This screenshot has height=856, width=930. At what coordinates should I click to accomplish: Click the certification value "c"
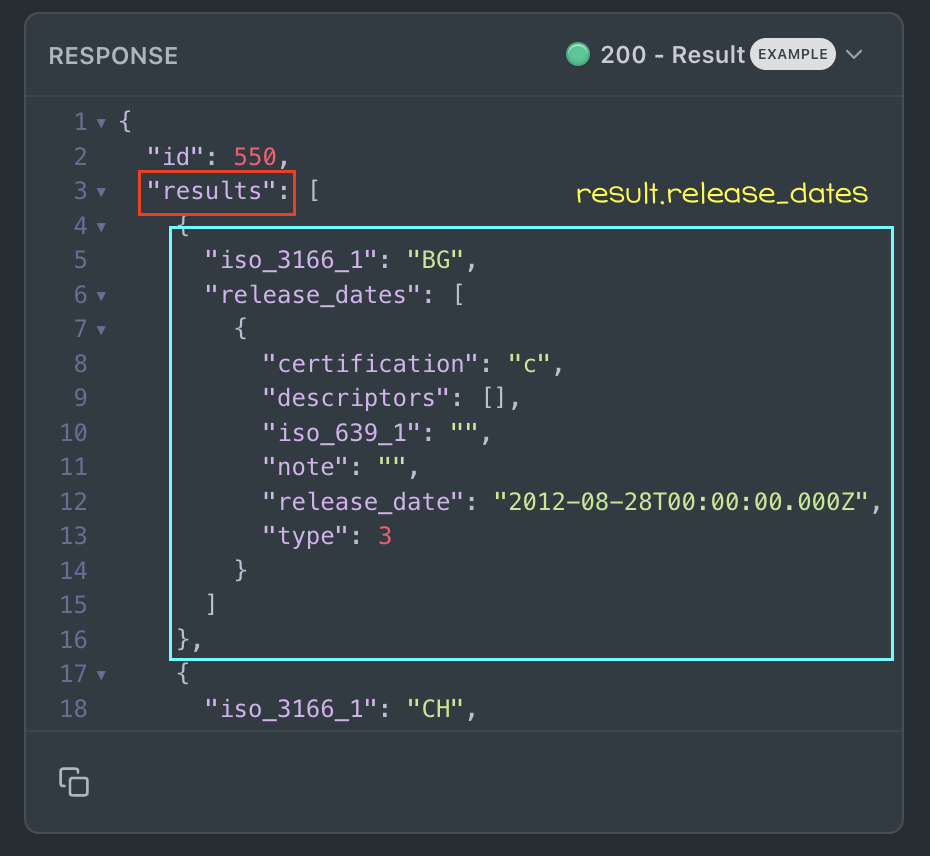(x=529, y=364)
